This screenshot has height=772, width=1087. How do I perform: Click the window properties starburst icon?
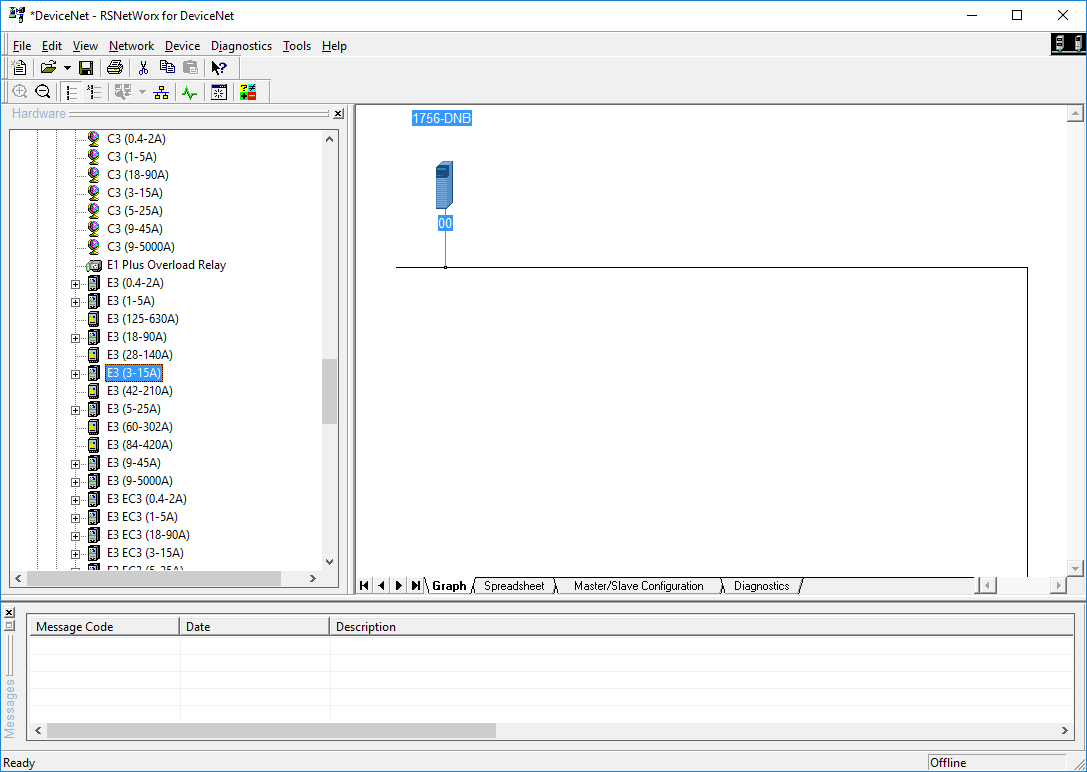[219, 91]
